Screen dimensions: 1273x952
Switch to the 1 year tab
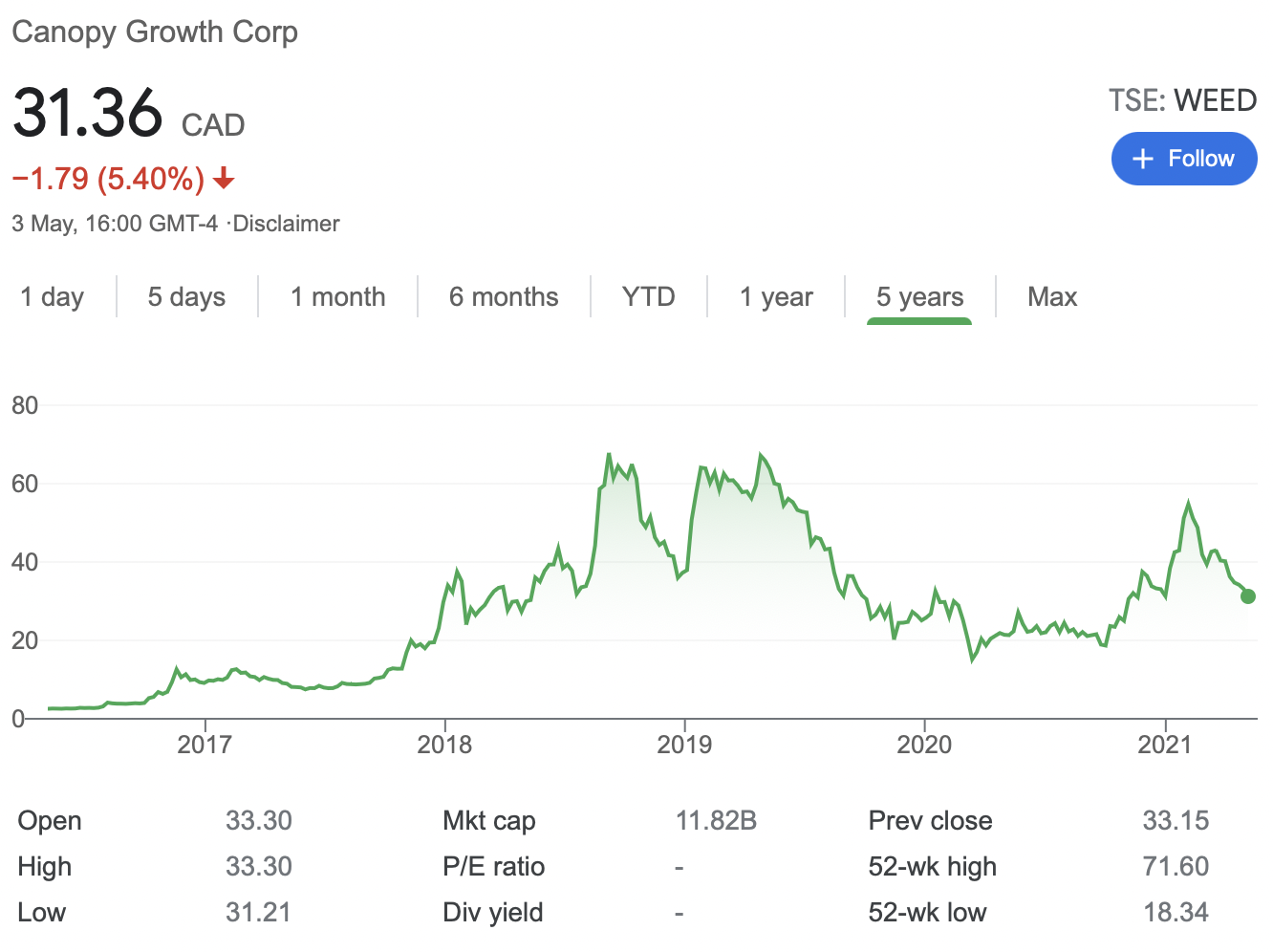click(x=776, y=297)
